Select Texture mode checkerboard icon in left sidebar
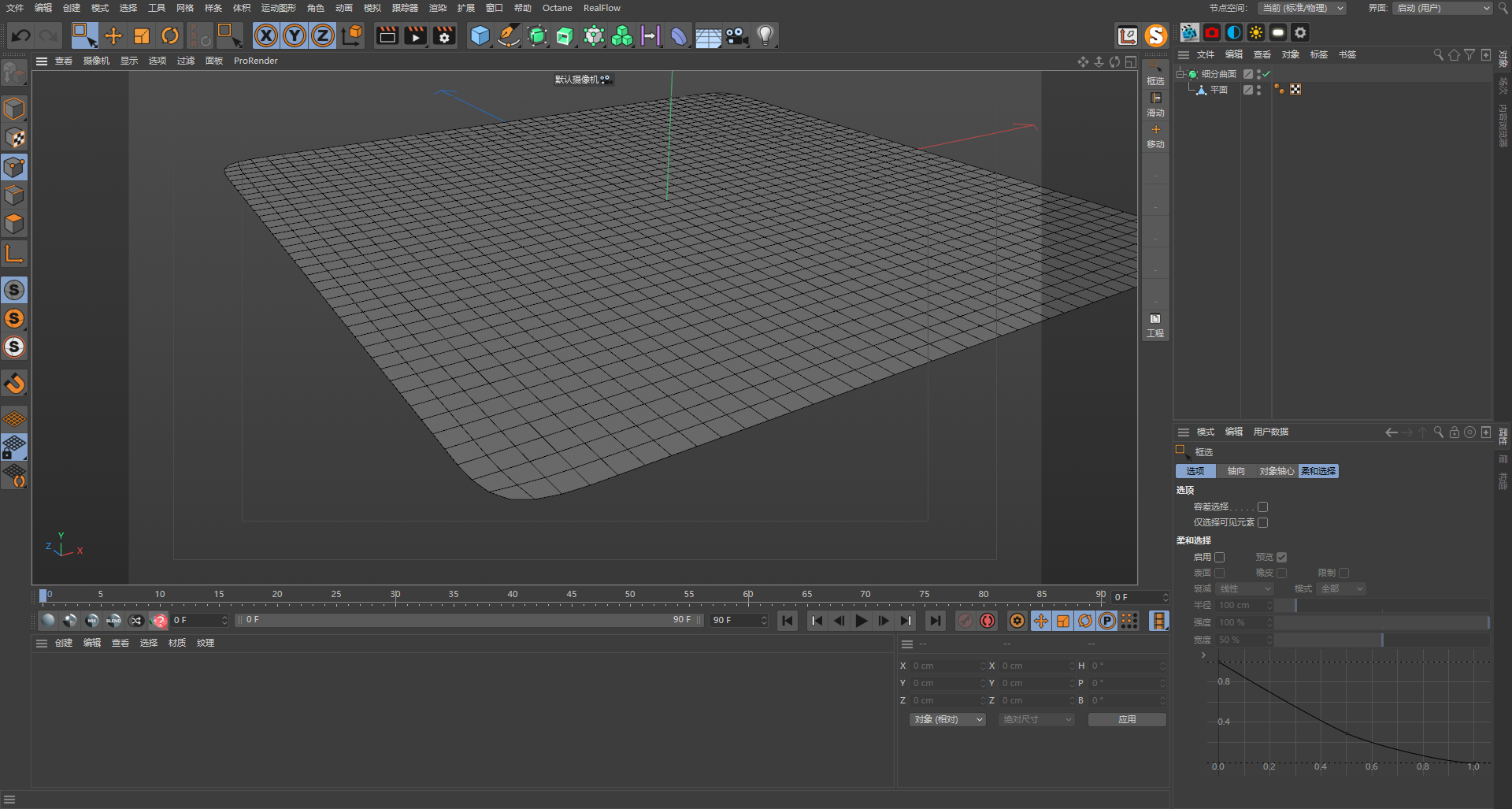The width and height of the screenshot is (1512, 809). pos(14,138)
